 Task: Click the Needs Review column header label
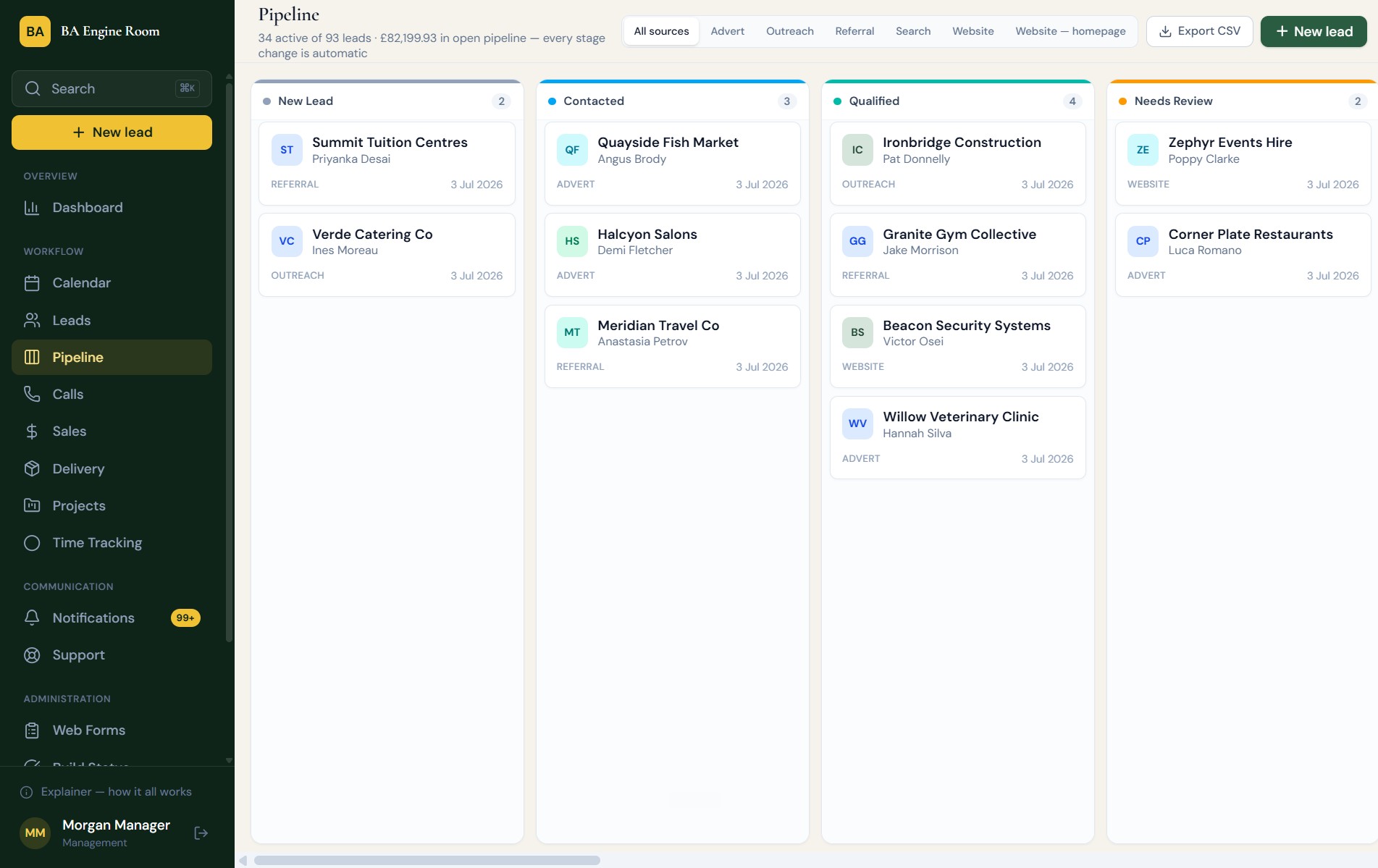(x=1173, y=101)
